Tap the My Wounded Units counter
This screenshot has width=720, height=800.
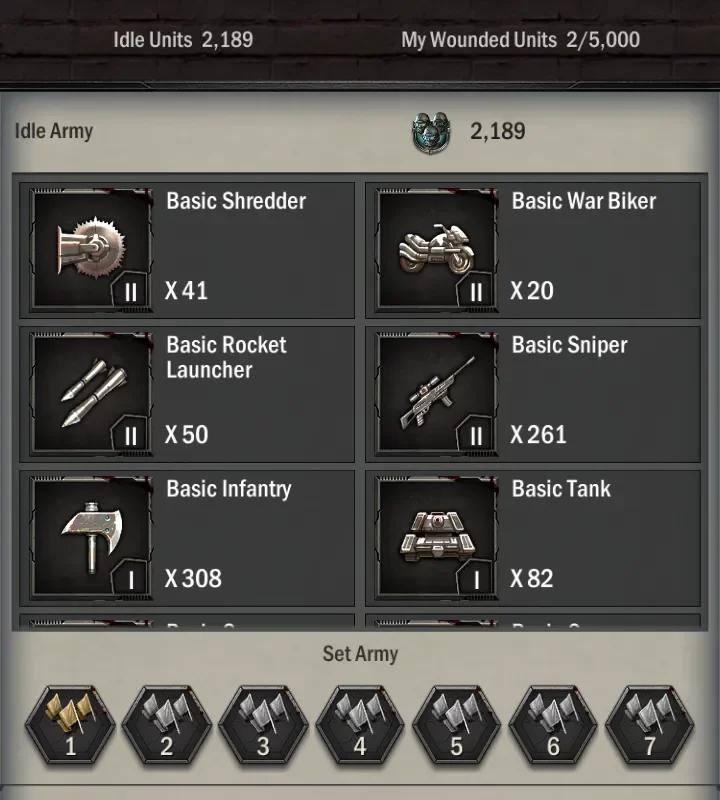(x=520, y=40)
